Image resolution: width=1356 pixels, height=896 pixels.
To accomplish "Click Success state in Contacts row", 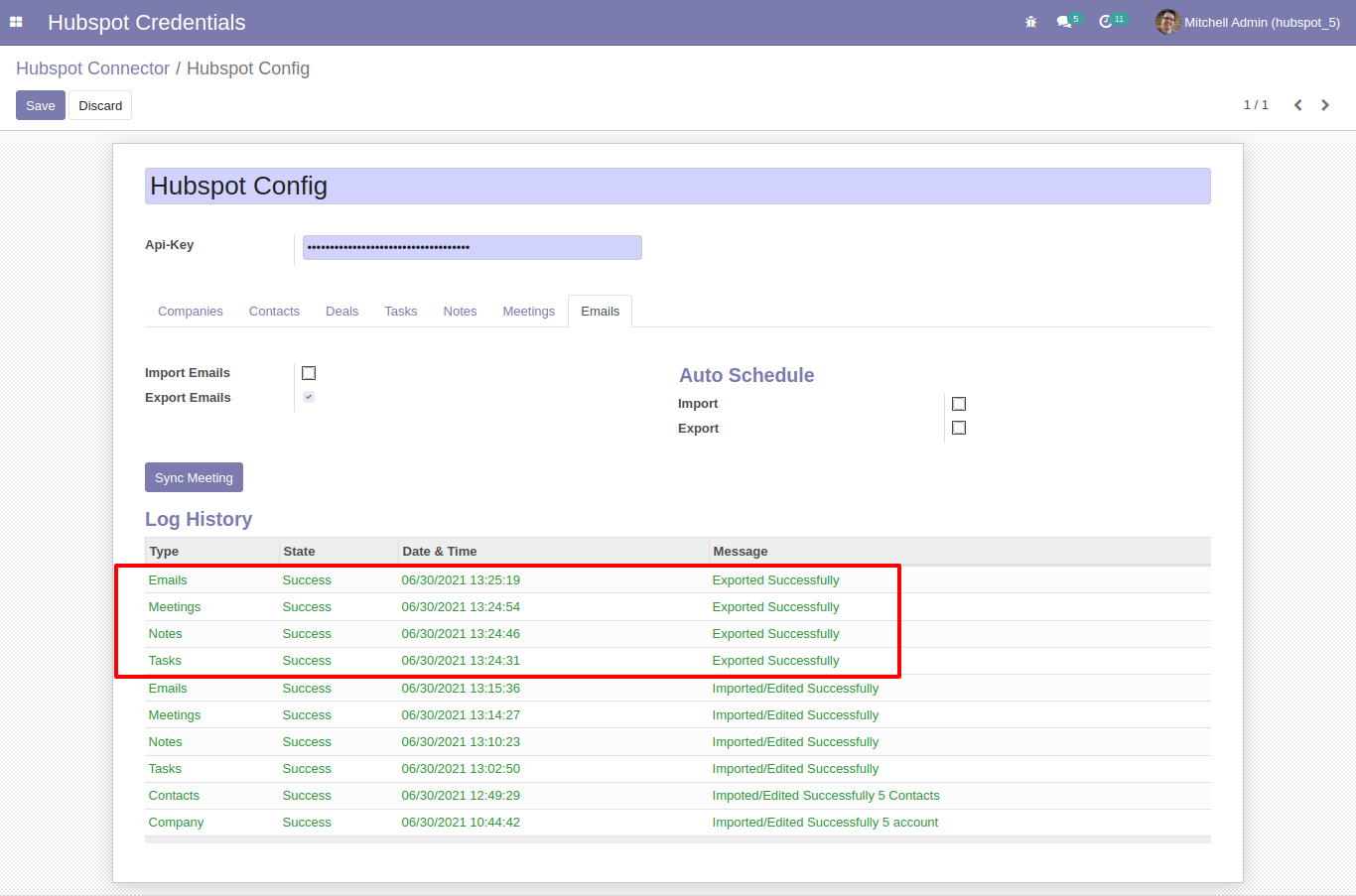I will [307, 796].
